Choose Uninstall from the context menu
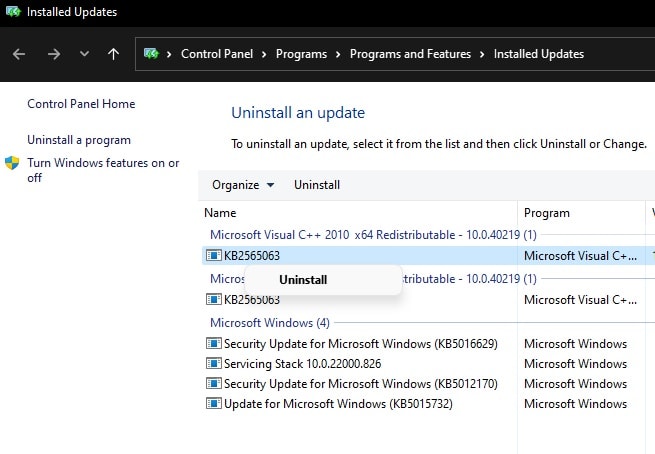 point(323,280)
